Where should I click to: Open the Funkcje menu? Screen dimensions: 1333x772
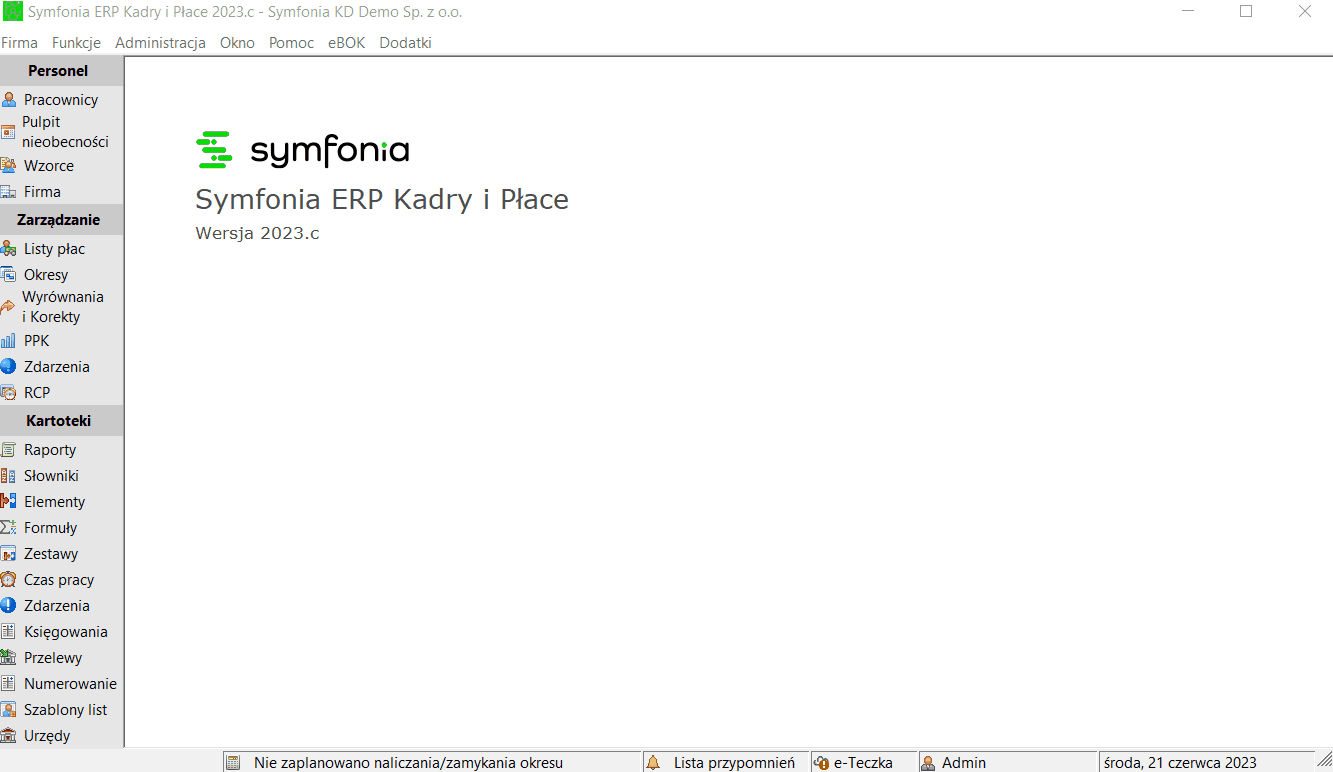[x=77, y=43]
